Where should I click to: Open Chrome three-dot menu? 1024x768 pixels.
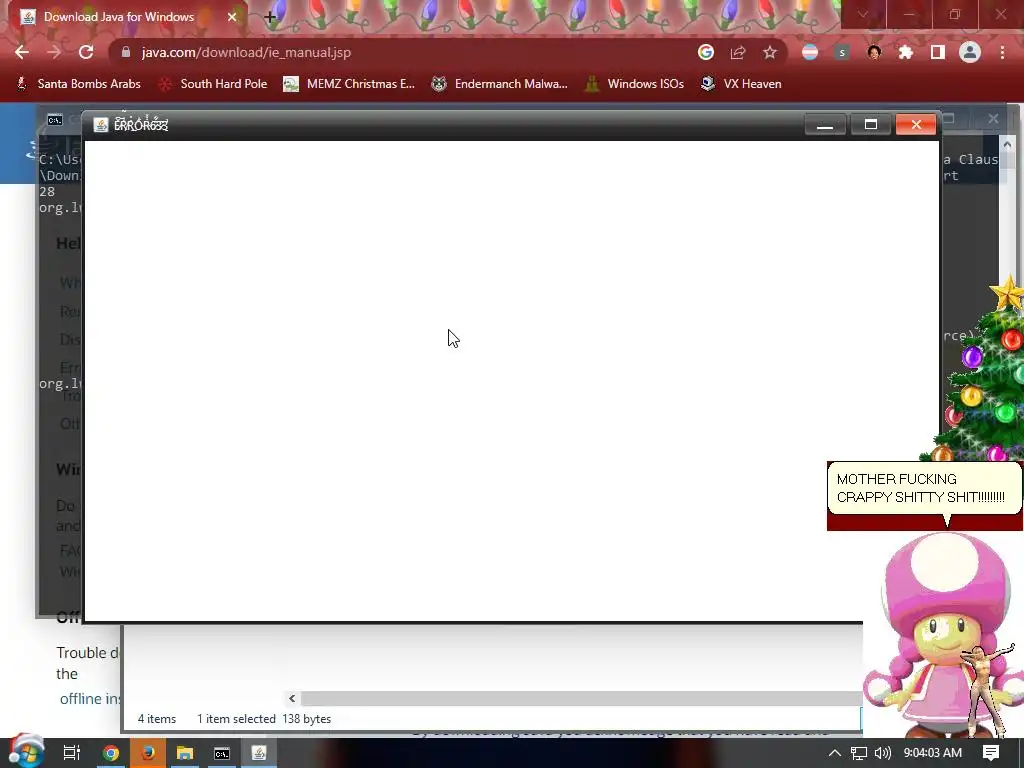tap(1002, 52)
